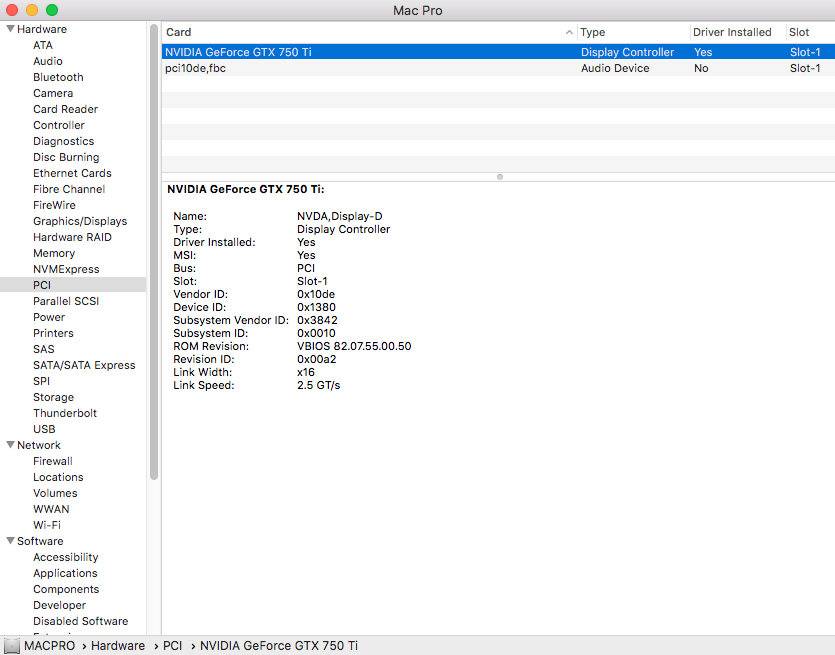Click the VBIOS 82.07.55.00.50 value
The height and width of the screenshot is (655, 835).
pos(354,346)
